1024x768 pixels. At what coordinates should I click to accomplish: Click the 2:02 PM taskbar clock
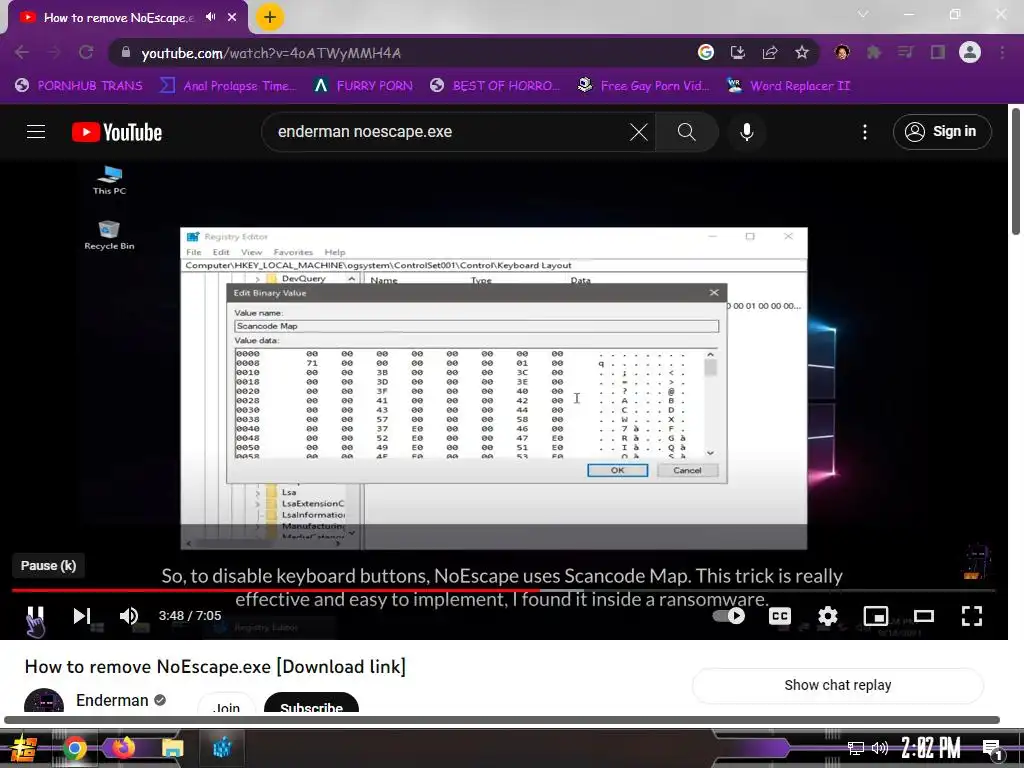click(x=931, y=748)
